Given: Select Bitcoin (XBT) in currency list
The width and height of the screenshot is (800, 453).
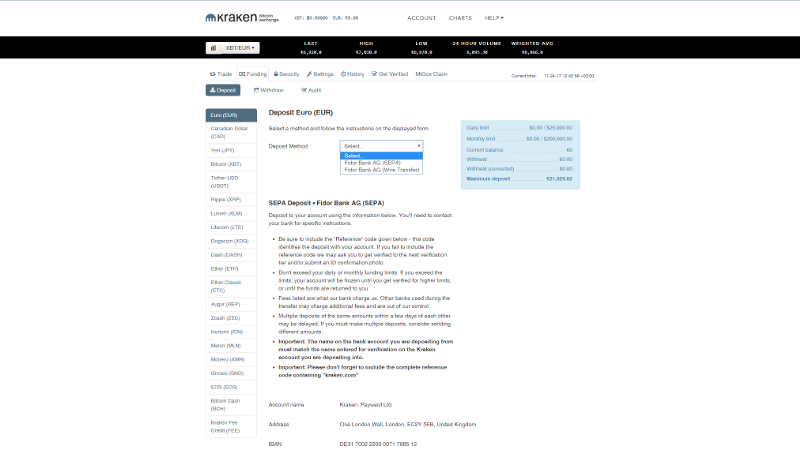Looking at the screenshot, I should [x=231, y=164].
